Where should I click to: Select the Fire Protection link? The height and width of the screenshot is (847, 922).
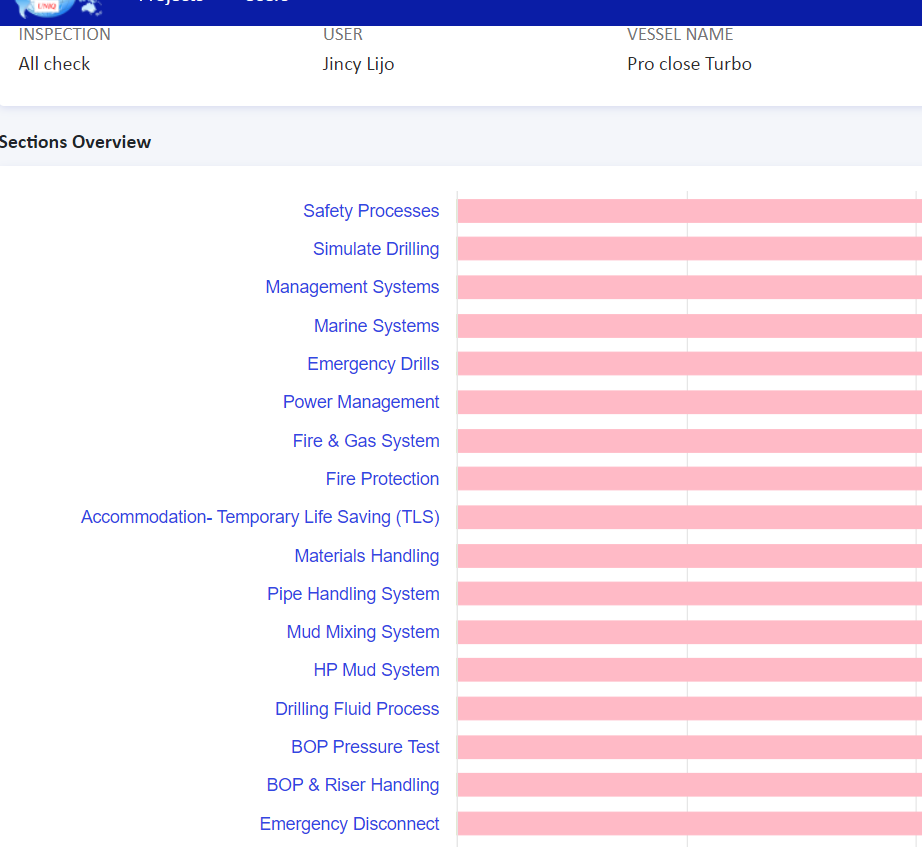[382, 479]
